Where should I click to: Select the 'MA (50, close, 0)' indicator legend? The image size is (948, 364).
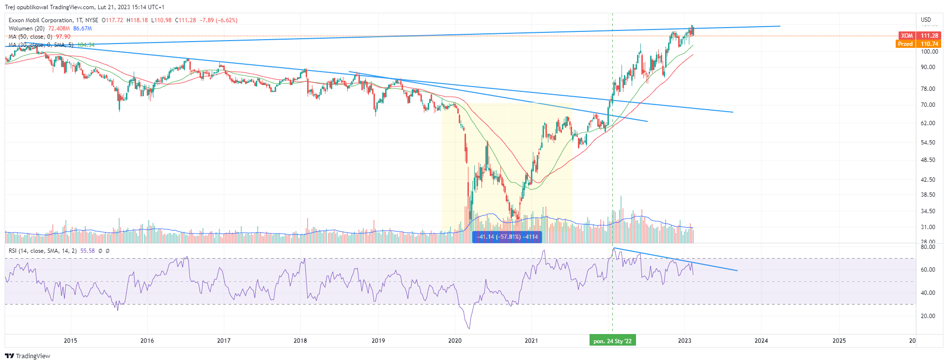coord(30,37)
